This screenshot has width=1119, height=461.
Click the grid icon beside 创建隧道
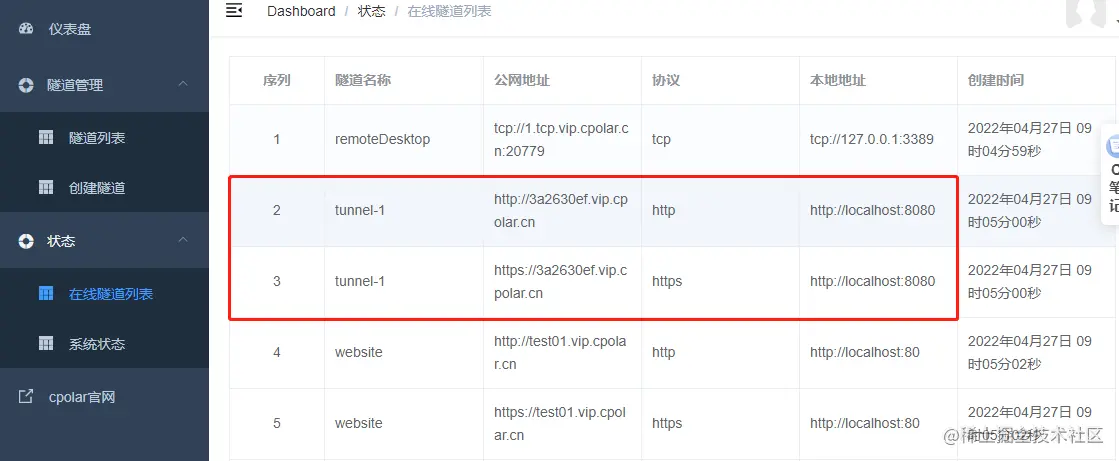click(x=46, y=188)
